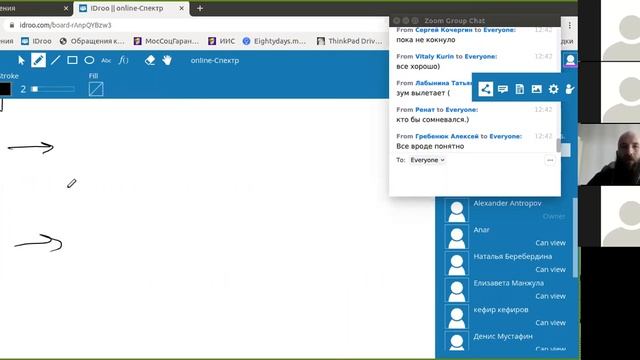Open the Eightydays.m bookmark
The width and height of the screenshot is (640, 360).
point(274,41)
